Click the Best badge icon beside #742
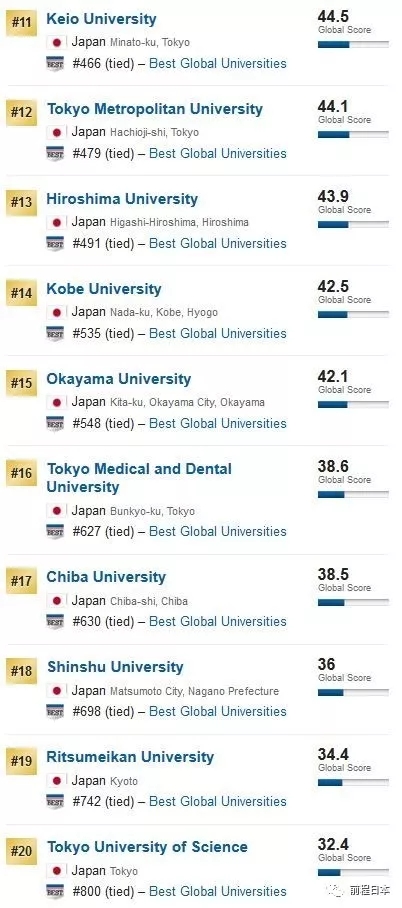Screen dimensions: 402x908 (55, 801)
